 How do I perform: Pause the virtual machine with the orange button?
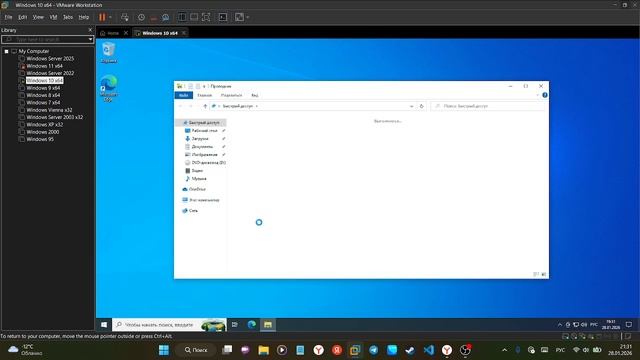point(102,17)
